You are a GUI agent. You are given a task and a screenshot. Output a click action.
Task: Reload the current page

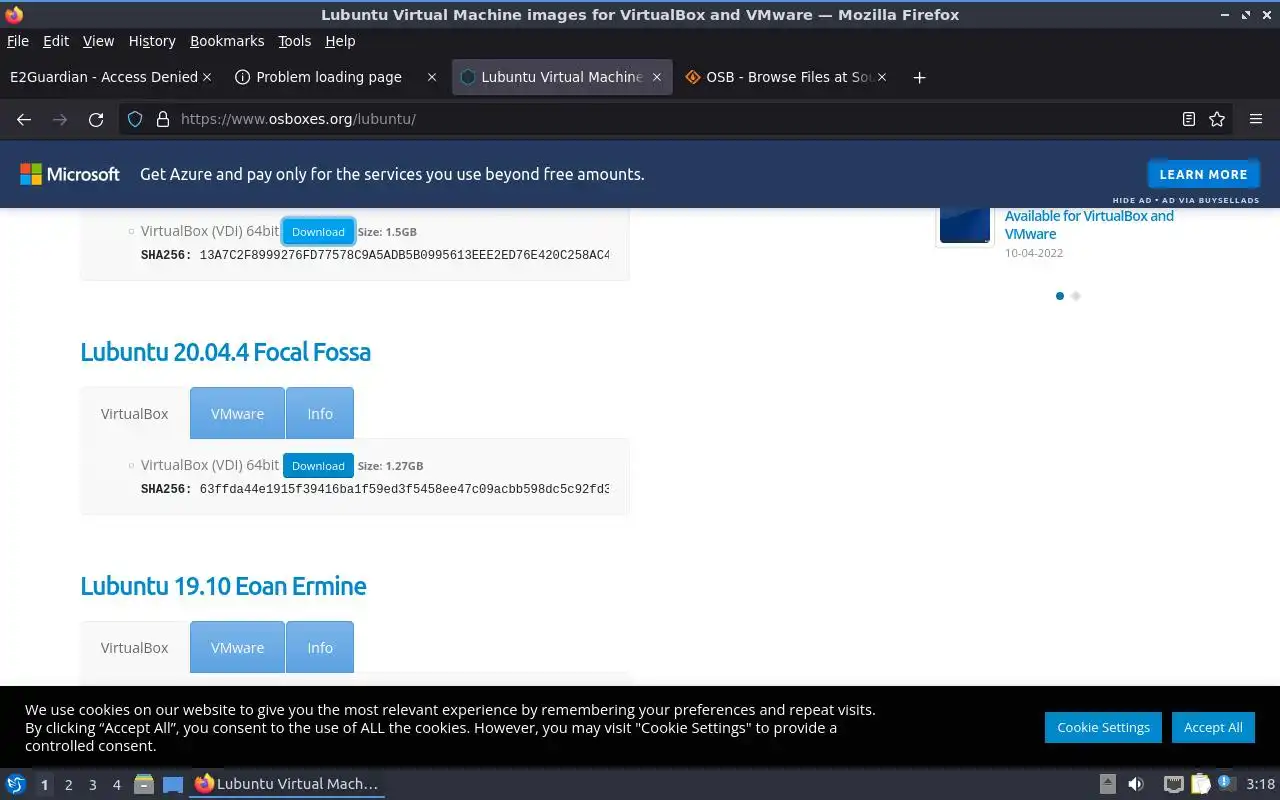(x=96, y=119)
